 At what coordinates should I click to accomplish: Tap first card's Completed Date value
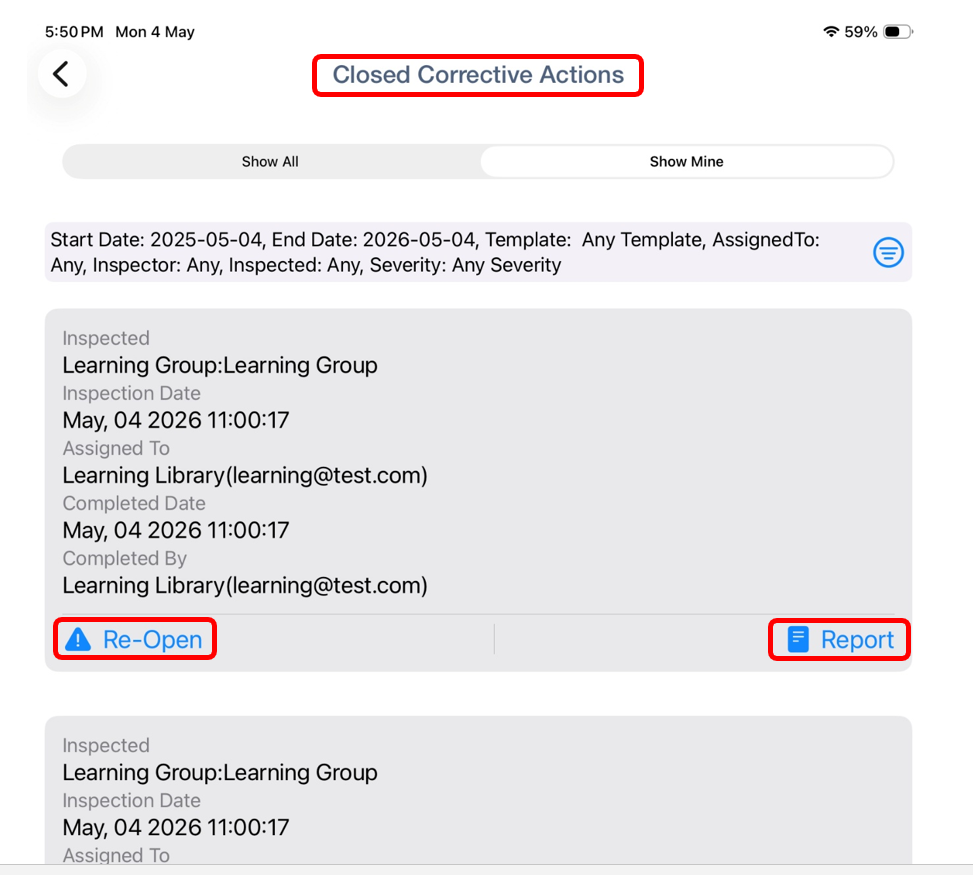[176, 530]
